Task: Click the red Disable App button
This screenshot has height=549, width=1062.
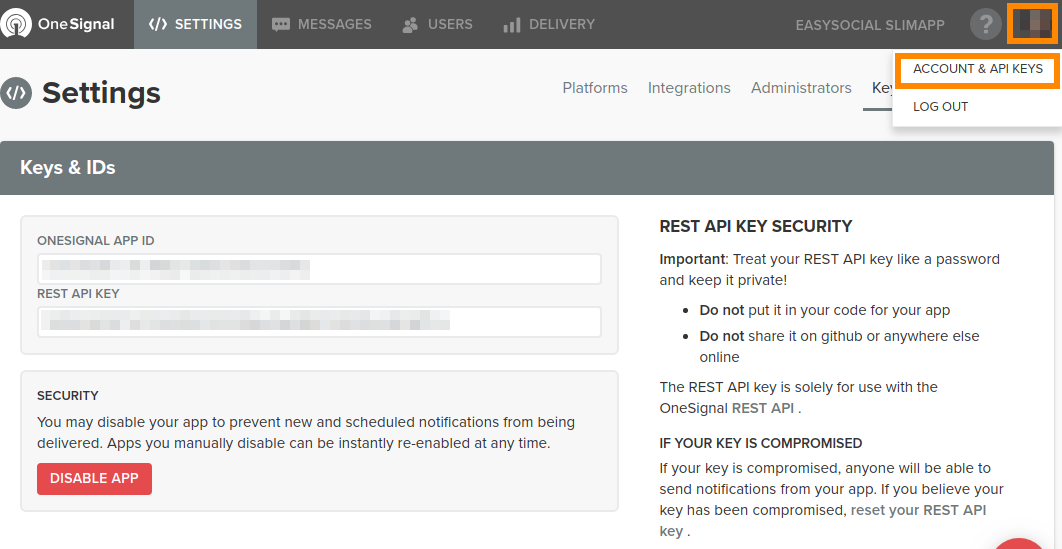Action: click(94, 479)
